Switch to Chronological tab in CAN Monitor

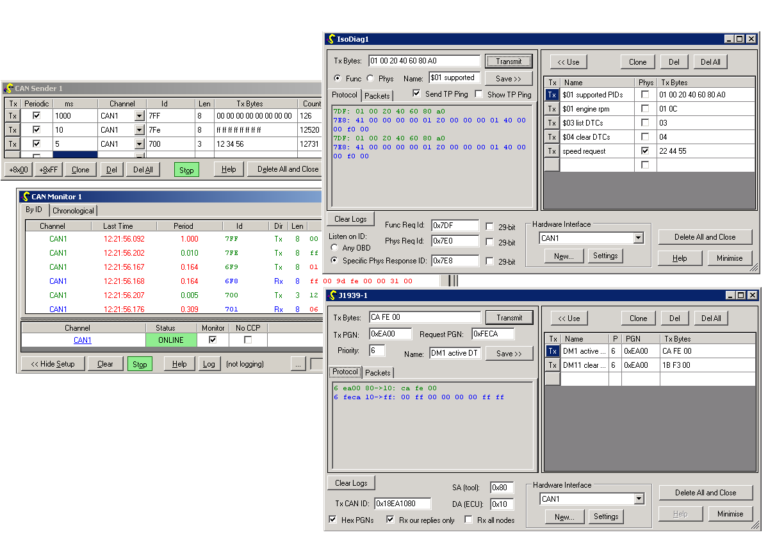[73, 211]
